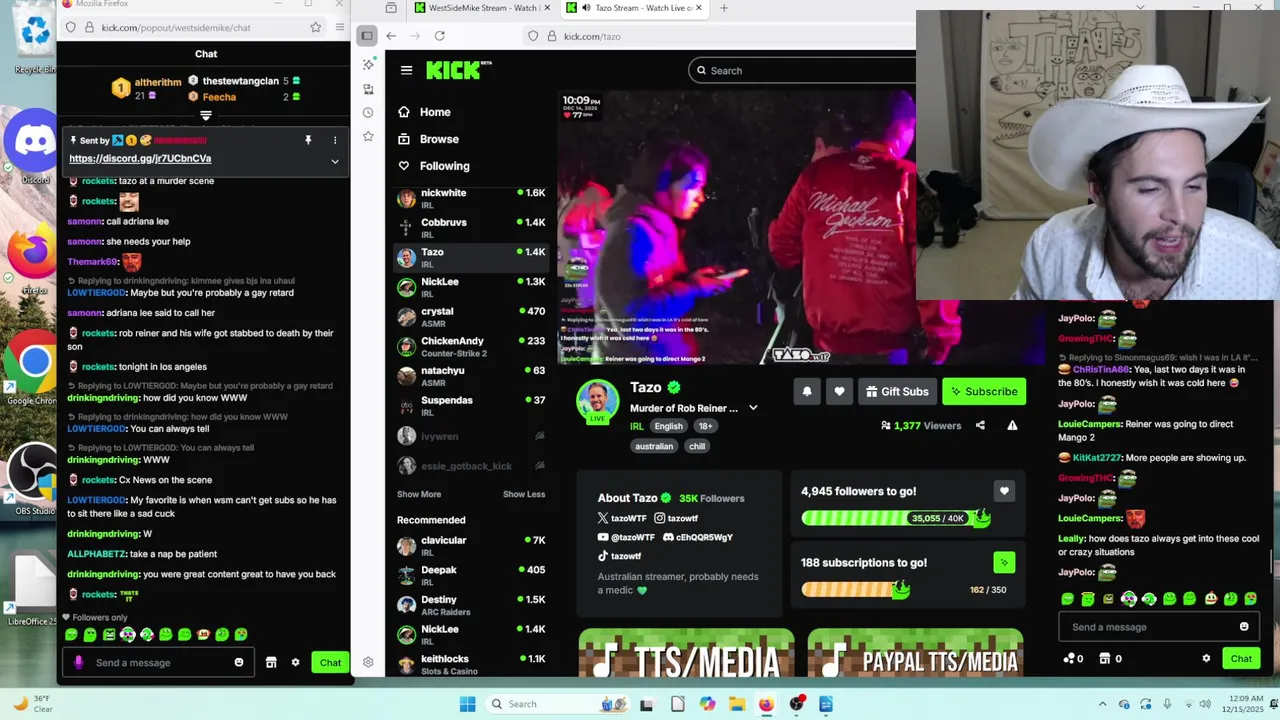The height and width of the screenshot is (720, 1280).
Task: Click the Tazo chat scrollbar
Action: point(1273,561)
